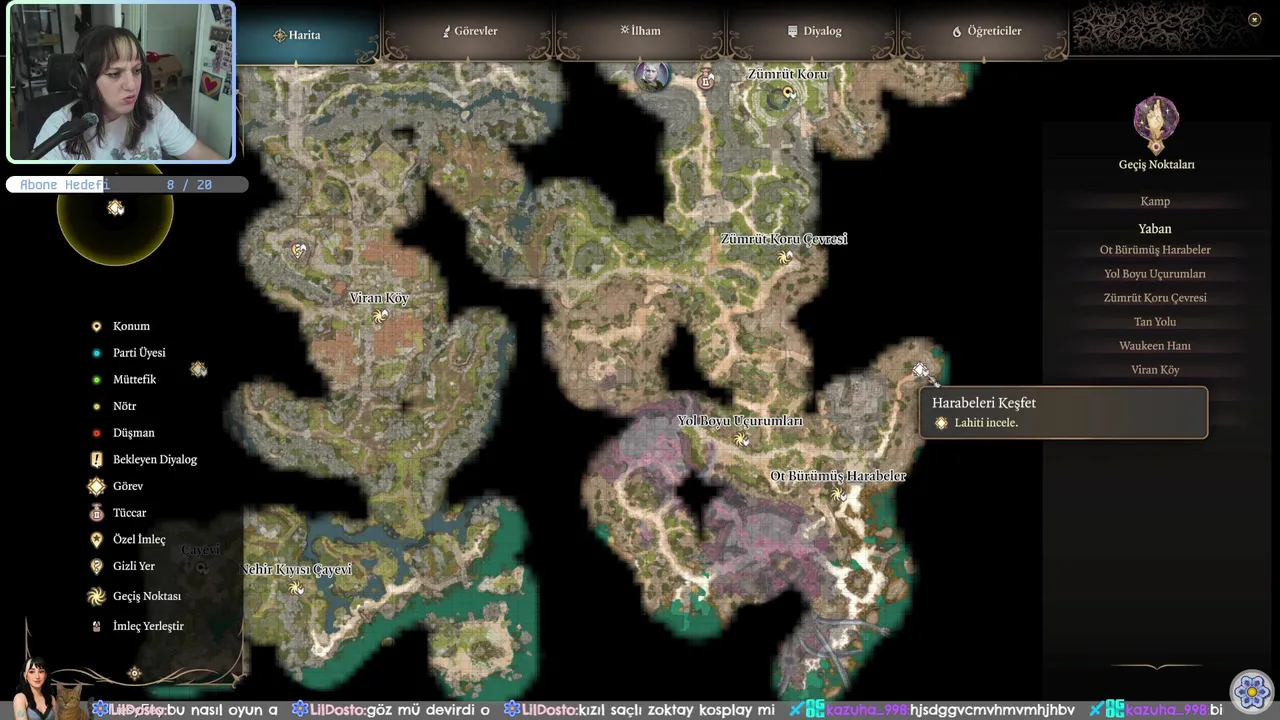Screen dimensions: 1280x720
Task: Click the hidden place marker above Viran Köy
Action: point(298,250)
